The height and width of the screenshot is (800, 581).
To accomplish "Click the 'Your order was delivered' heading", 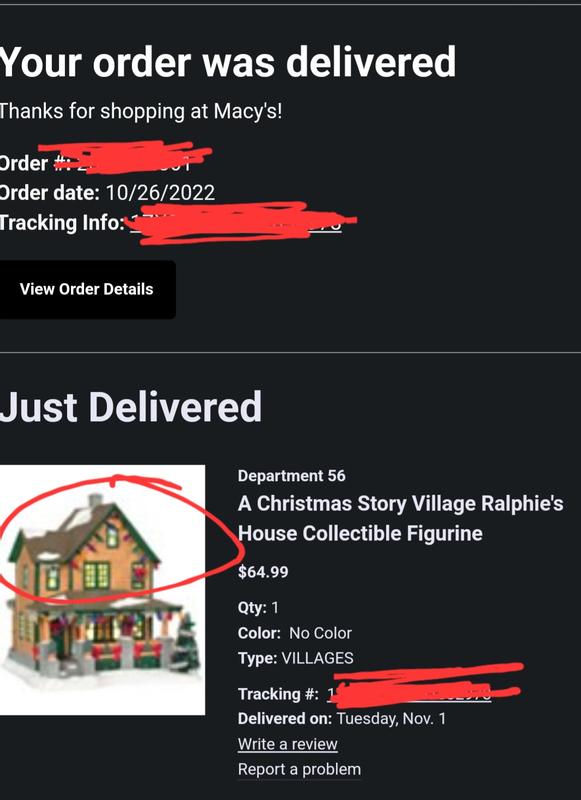I will click(228, 62).
